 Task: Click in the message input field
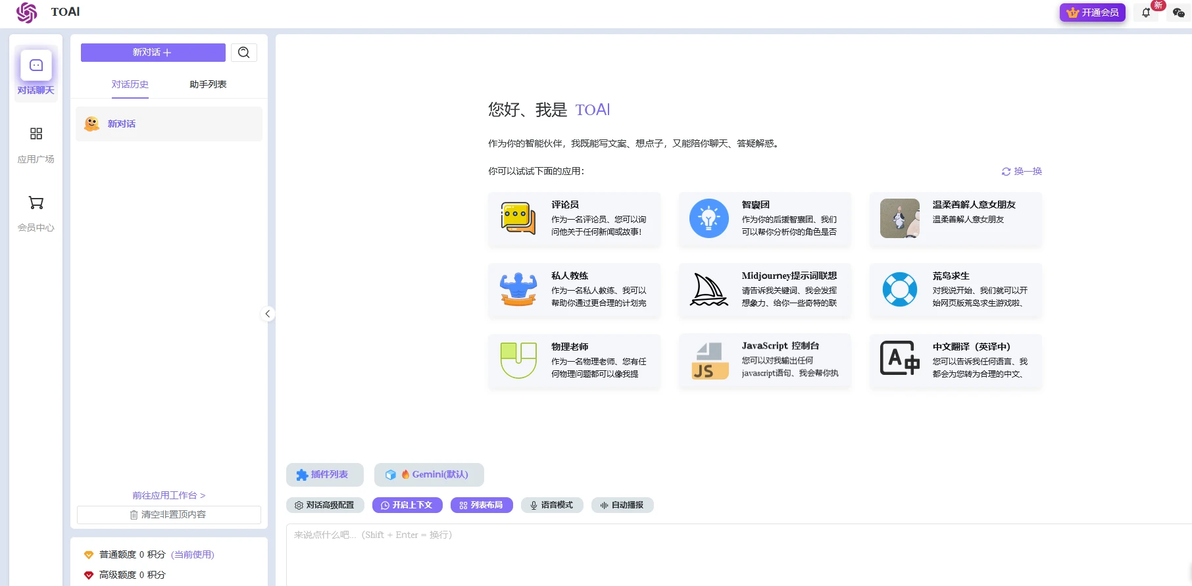click(739, 555)
